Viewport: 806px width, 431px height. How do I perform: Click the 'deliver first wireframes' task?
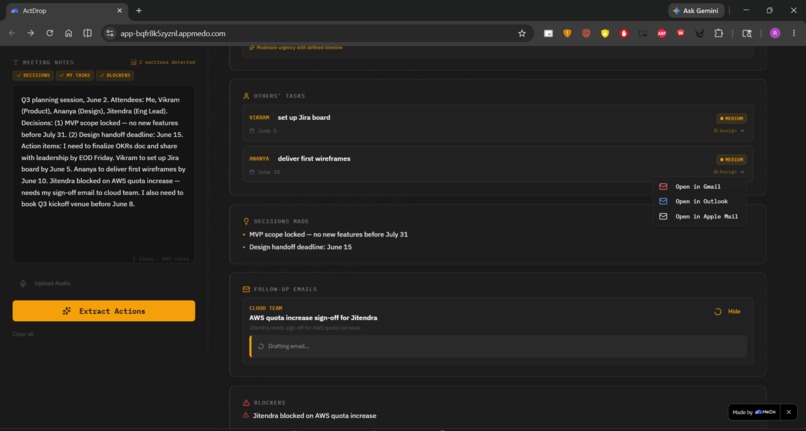coord(314,159)
